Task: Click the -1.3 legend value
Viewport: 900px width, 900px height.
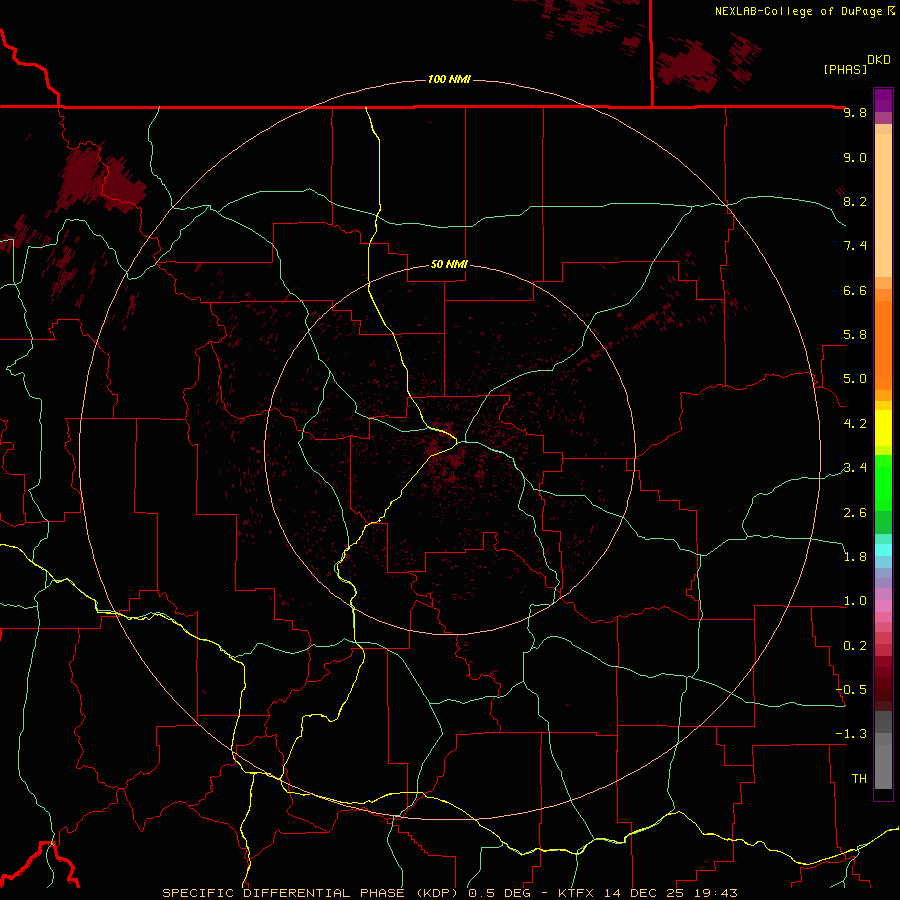Action: (851, 734)
